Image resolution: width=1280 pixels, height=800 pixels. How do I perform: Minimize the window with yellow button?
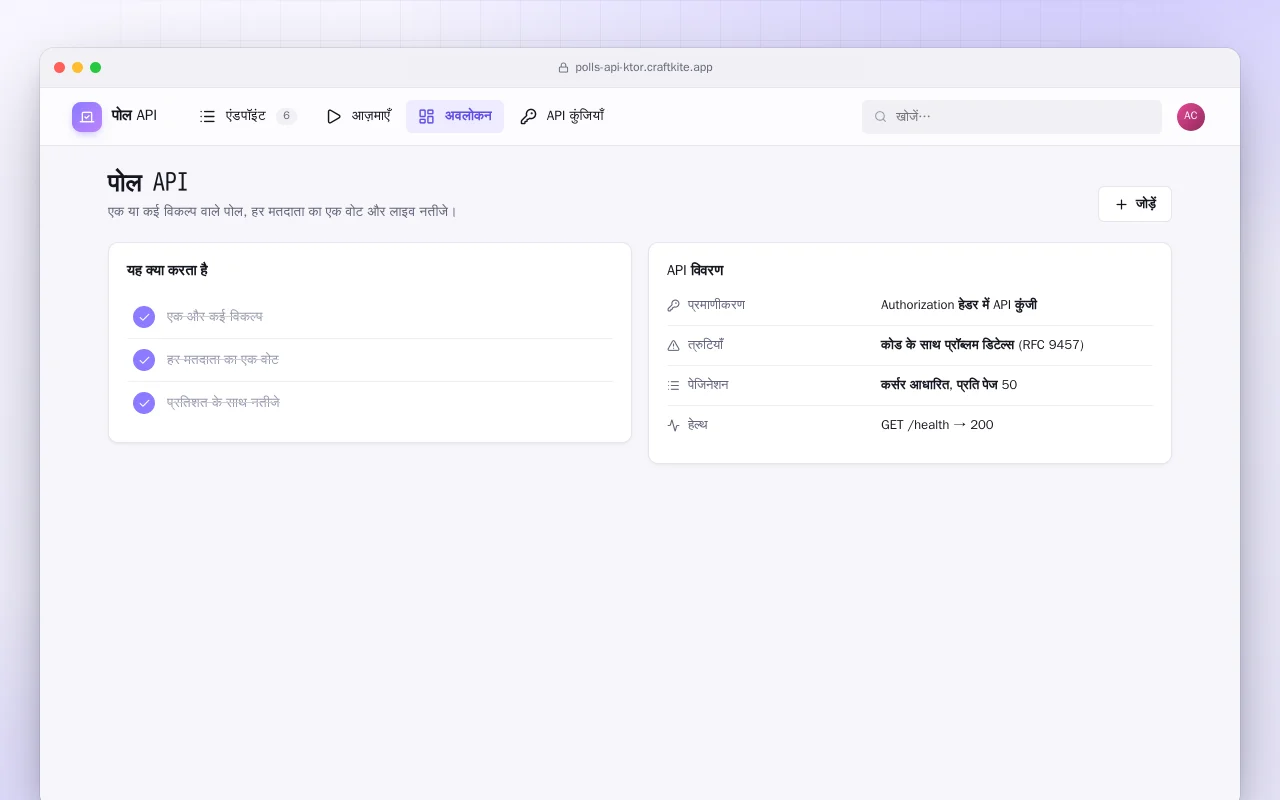click(x=78, y=68)
